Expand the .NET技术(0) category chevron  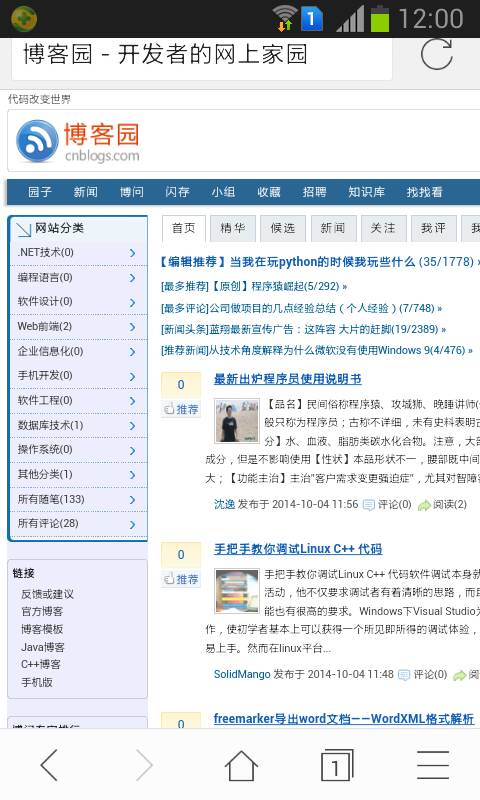(x=133, y=253)
